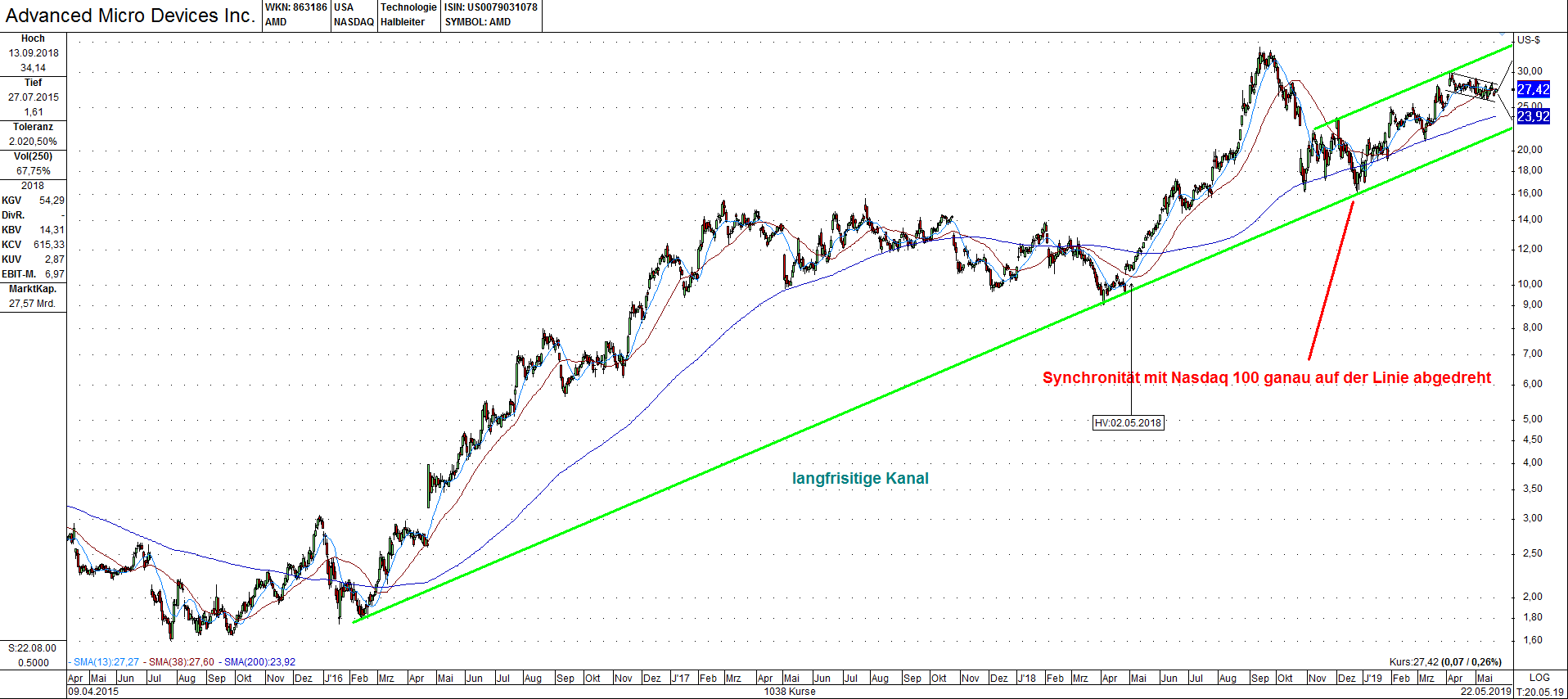Screen dimensions: 1568x699
Task: Click the "10,00" price axis label
Action: tap(1530, 284)
